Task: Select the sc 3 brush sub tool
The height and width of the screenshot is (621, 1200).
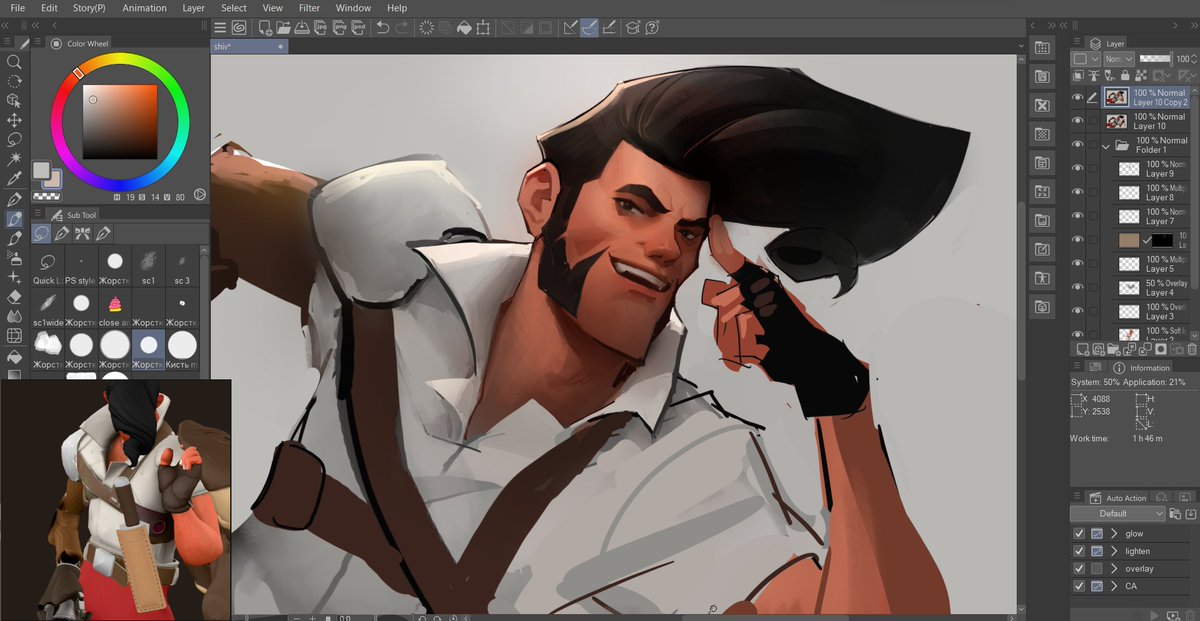Action: coord(181,266)
